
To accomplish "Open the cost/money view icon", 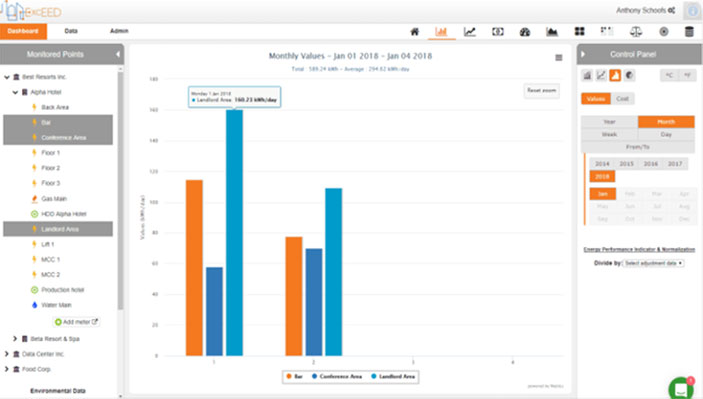I will click(x=498, y=31).
